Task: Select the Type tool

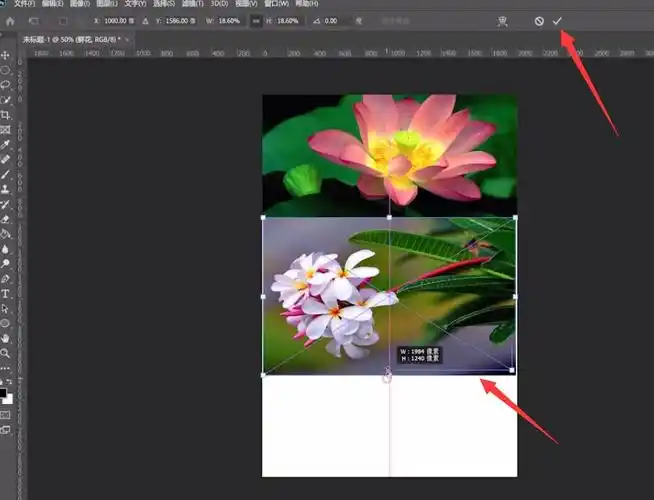Action: pos(6,294)
